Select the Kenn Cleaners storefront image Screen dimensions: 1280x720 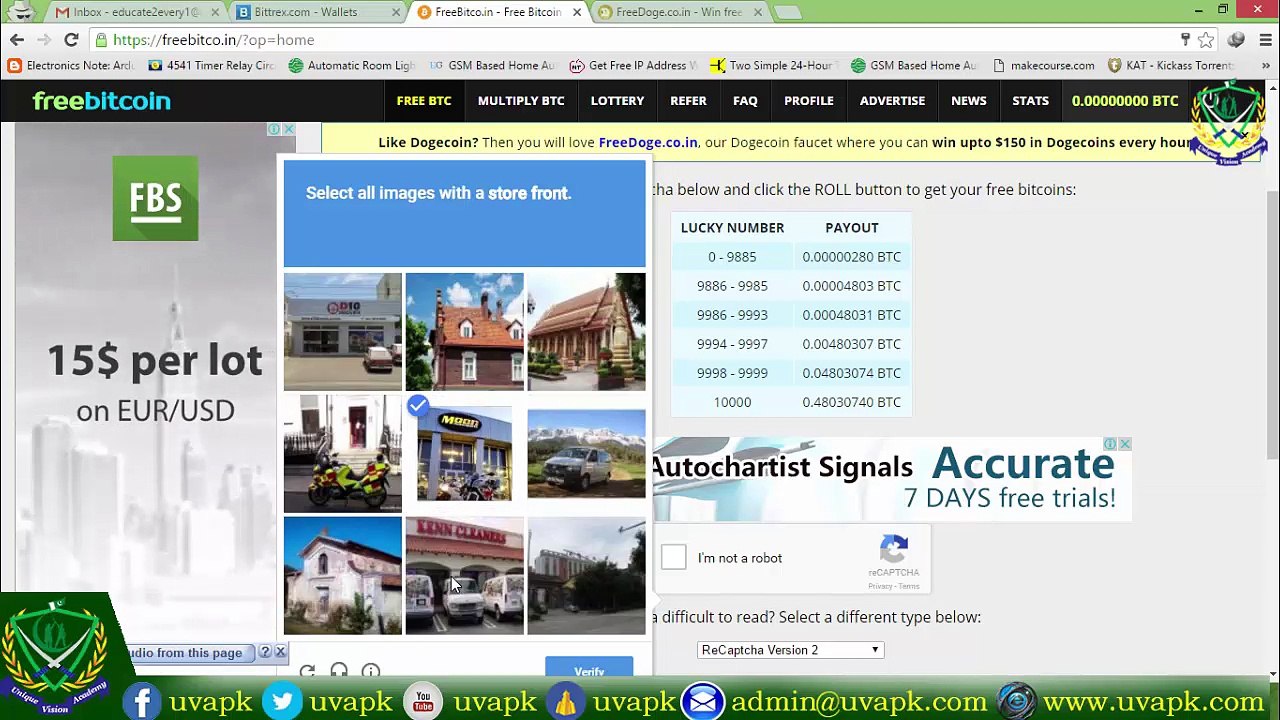click(464, 575)
